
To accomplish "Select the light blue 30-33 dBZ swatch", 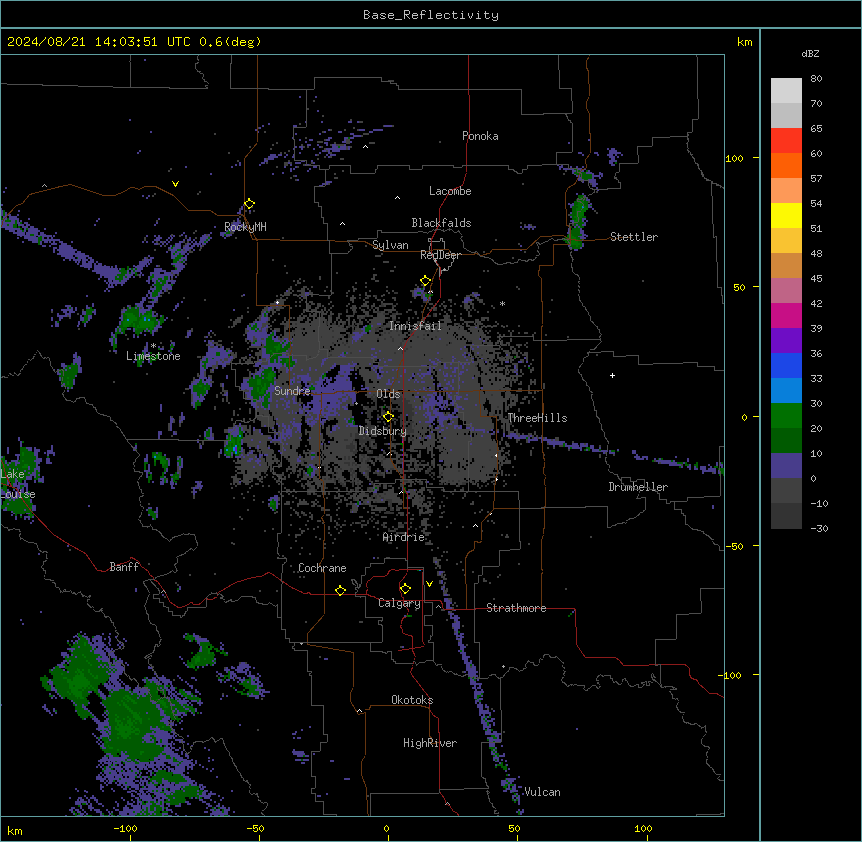I will pos(786,391).
